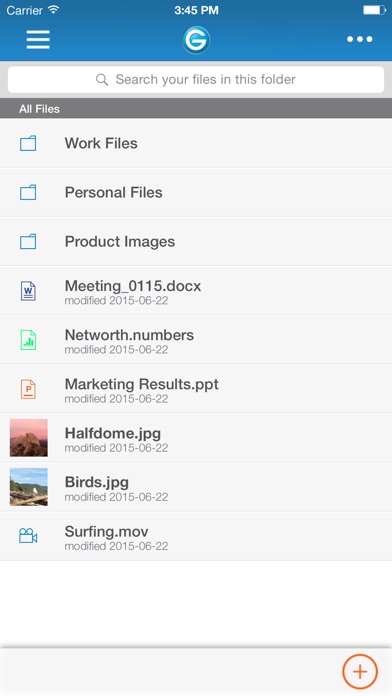Select the Surfing.mov file entry
Screen dimensions: 392x696
(196, 536)
